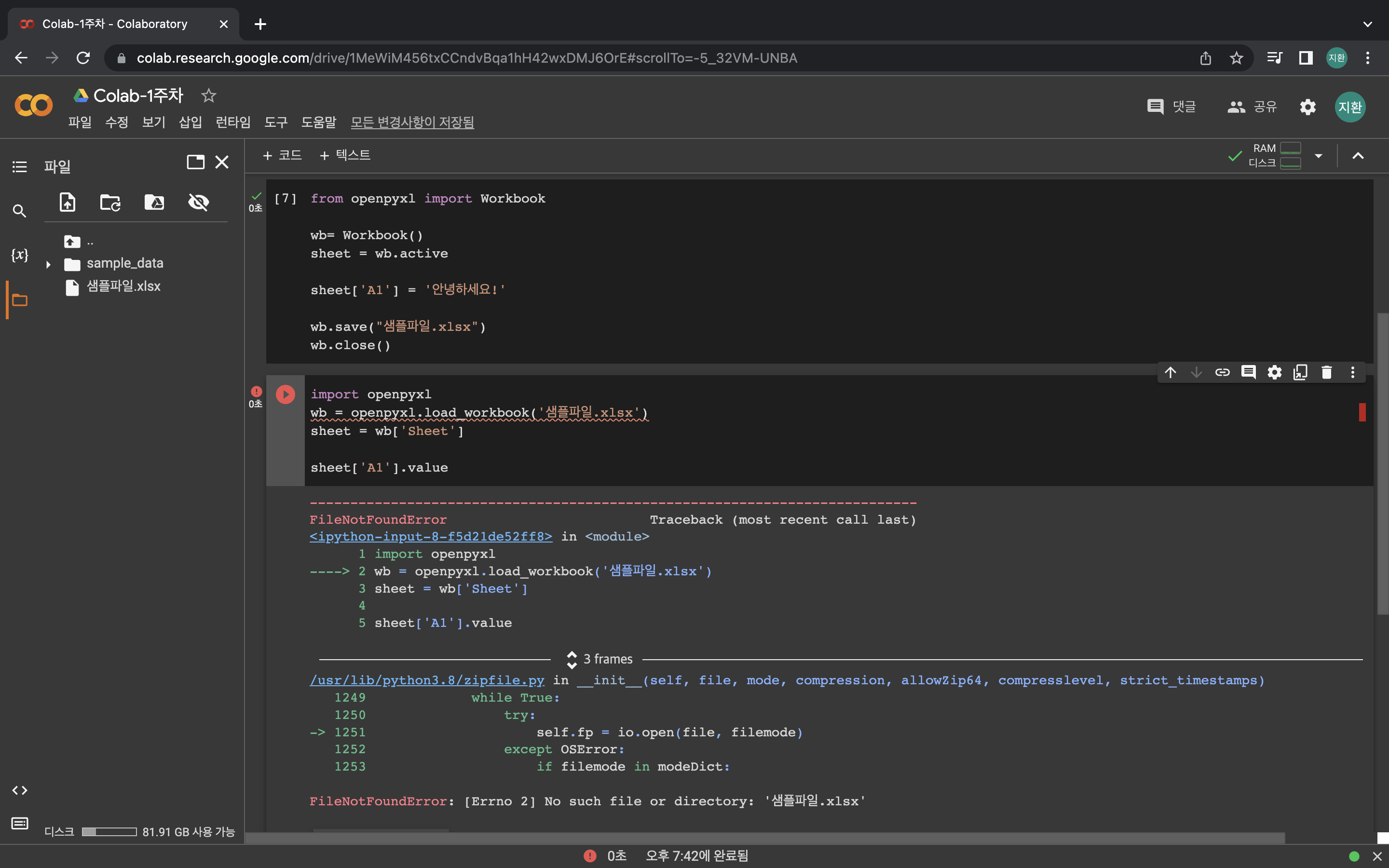Open the tab search dropdown

click(x=1368, y=24)
